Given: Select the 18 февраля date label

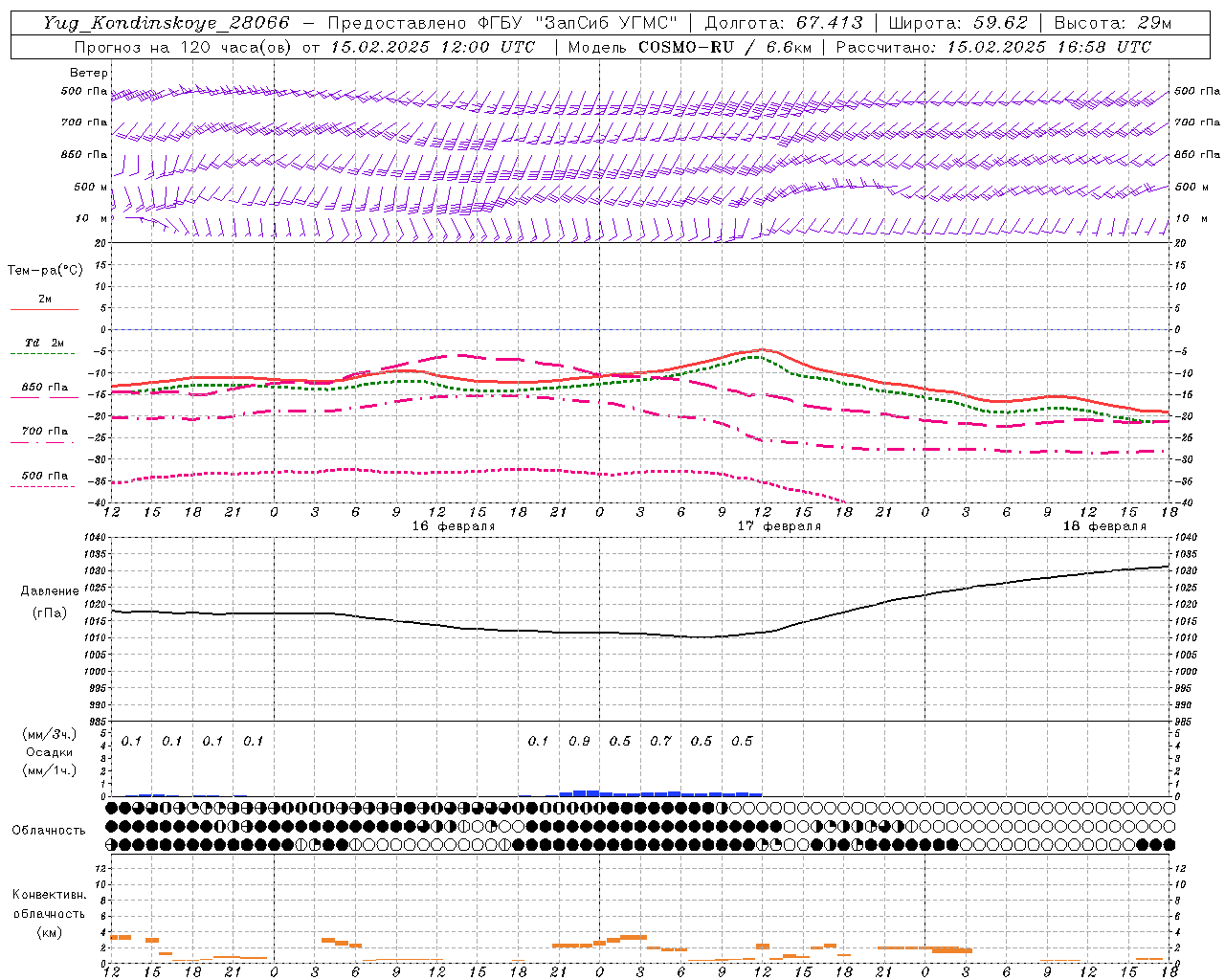Looking at the screenshot, I should click(x=1104, y=526).
